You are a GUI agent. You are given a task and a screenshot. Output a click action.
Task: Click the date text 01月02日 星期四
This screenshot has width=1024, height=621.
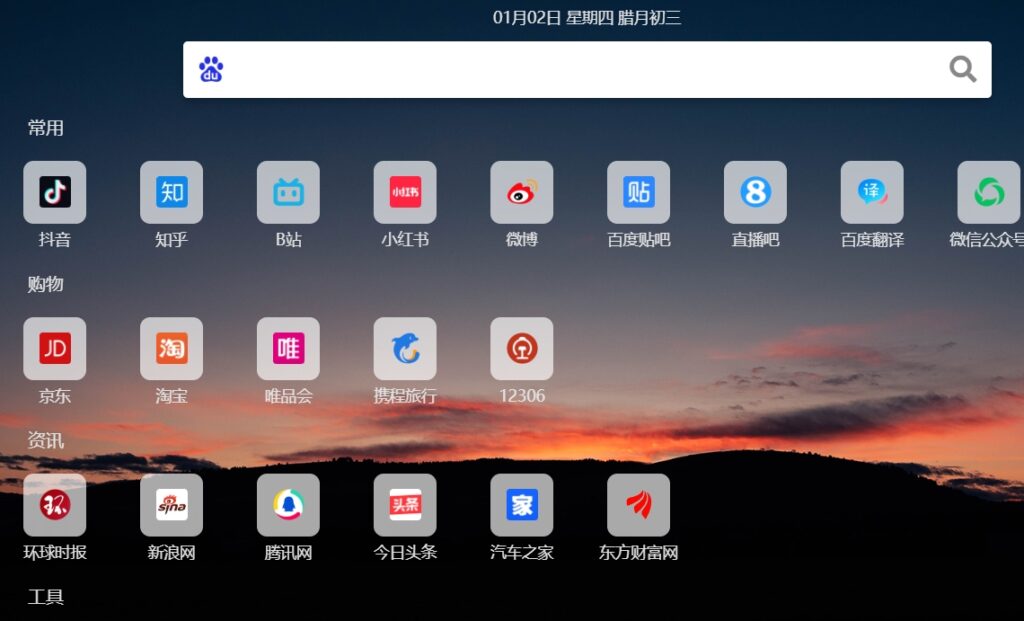click(553, 18)
